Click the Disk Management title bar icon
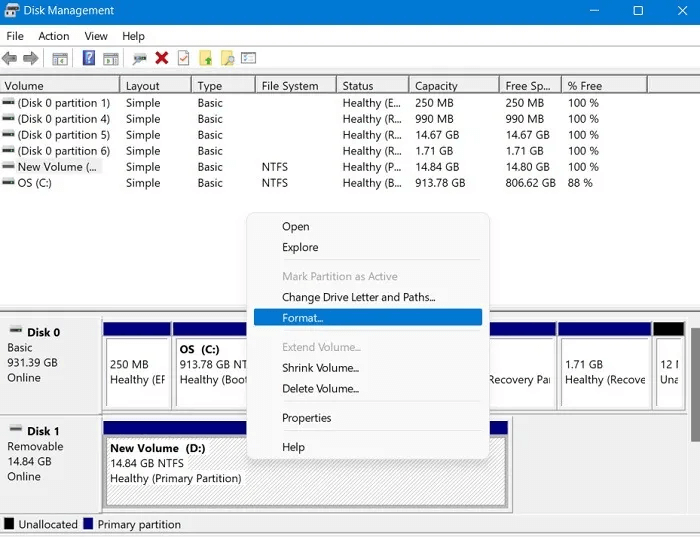 [x=12, y=10]
